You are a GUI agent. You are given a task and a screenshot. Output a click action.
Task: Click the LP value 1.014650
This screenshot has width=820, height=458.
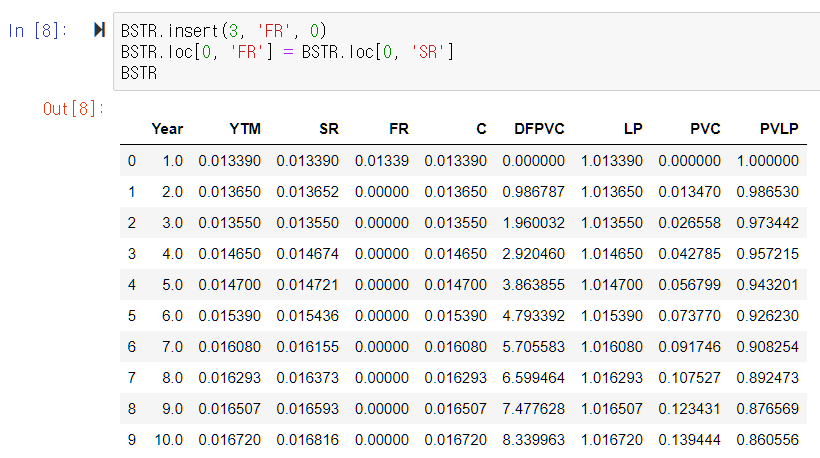click(x=612, y=254)
